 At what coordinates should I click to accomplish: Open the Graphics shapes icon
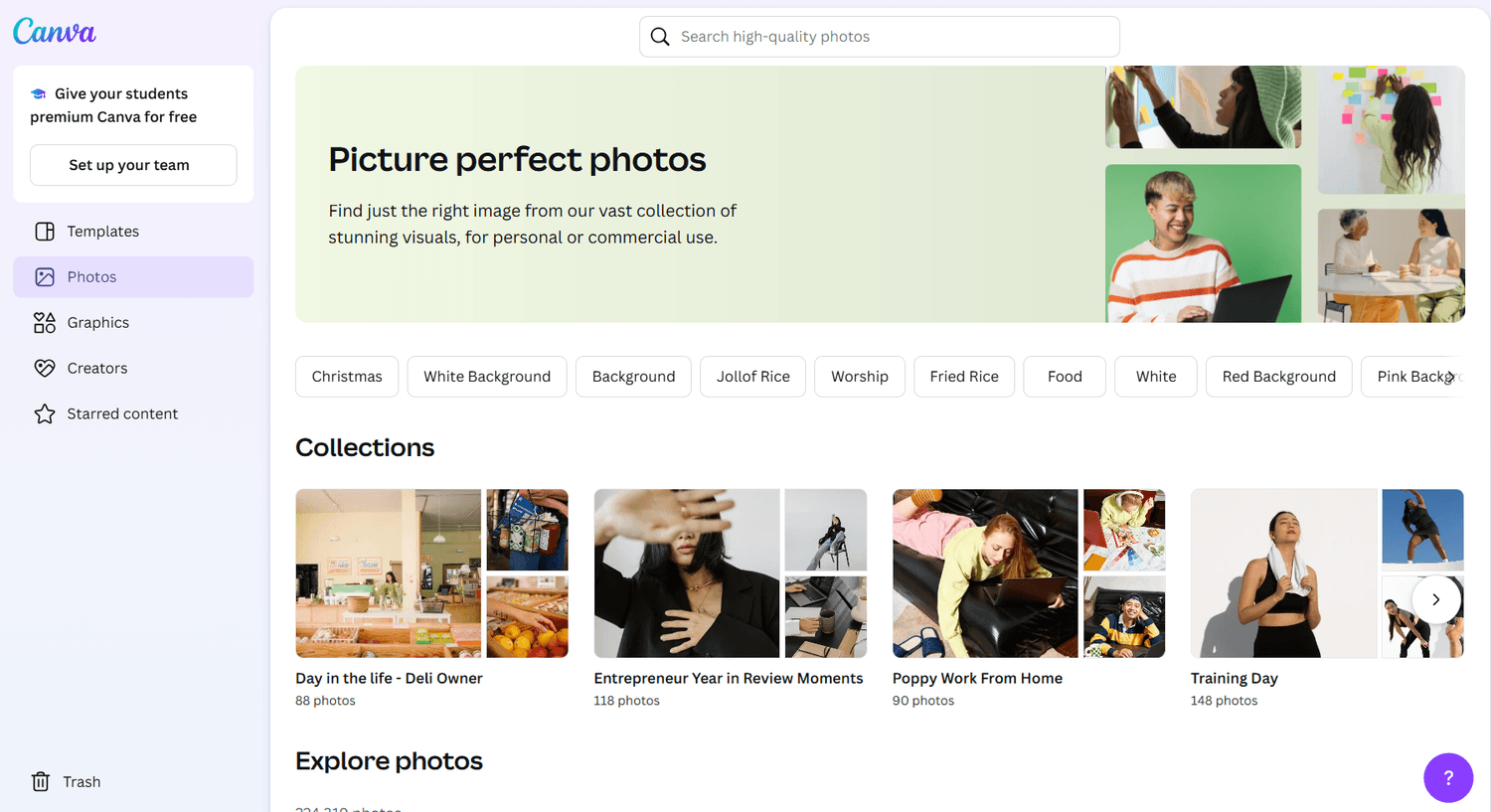pyautogui.click(x=45, y=323)
